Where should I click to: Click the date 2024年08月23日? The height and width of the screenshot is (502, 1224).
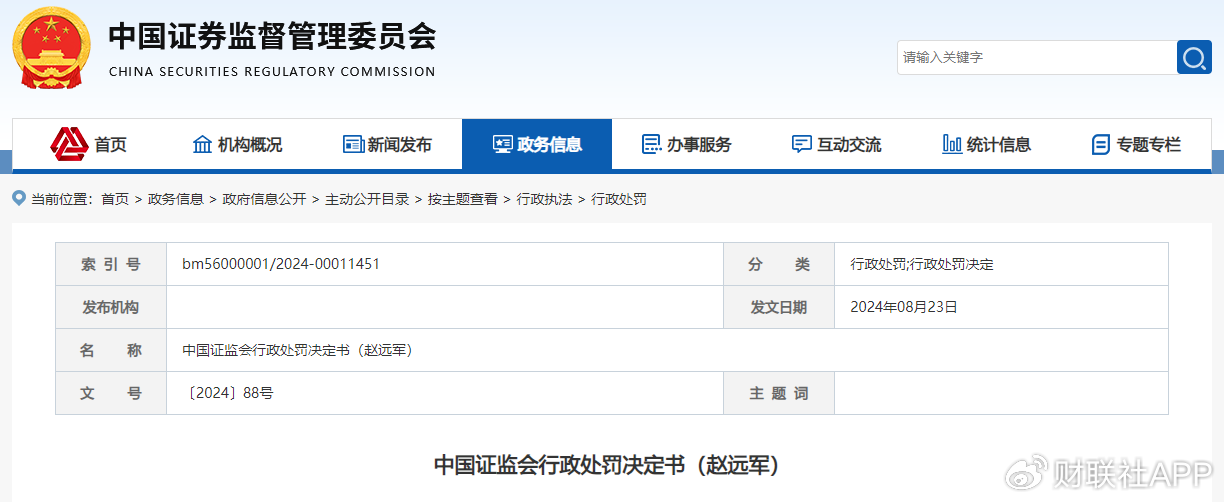point(904,307)
